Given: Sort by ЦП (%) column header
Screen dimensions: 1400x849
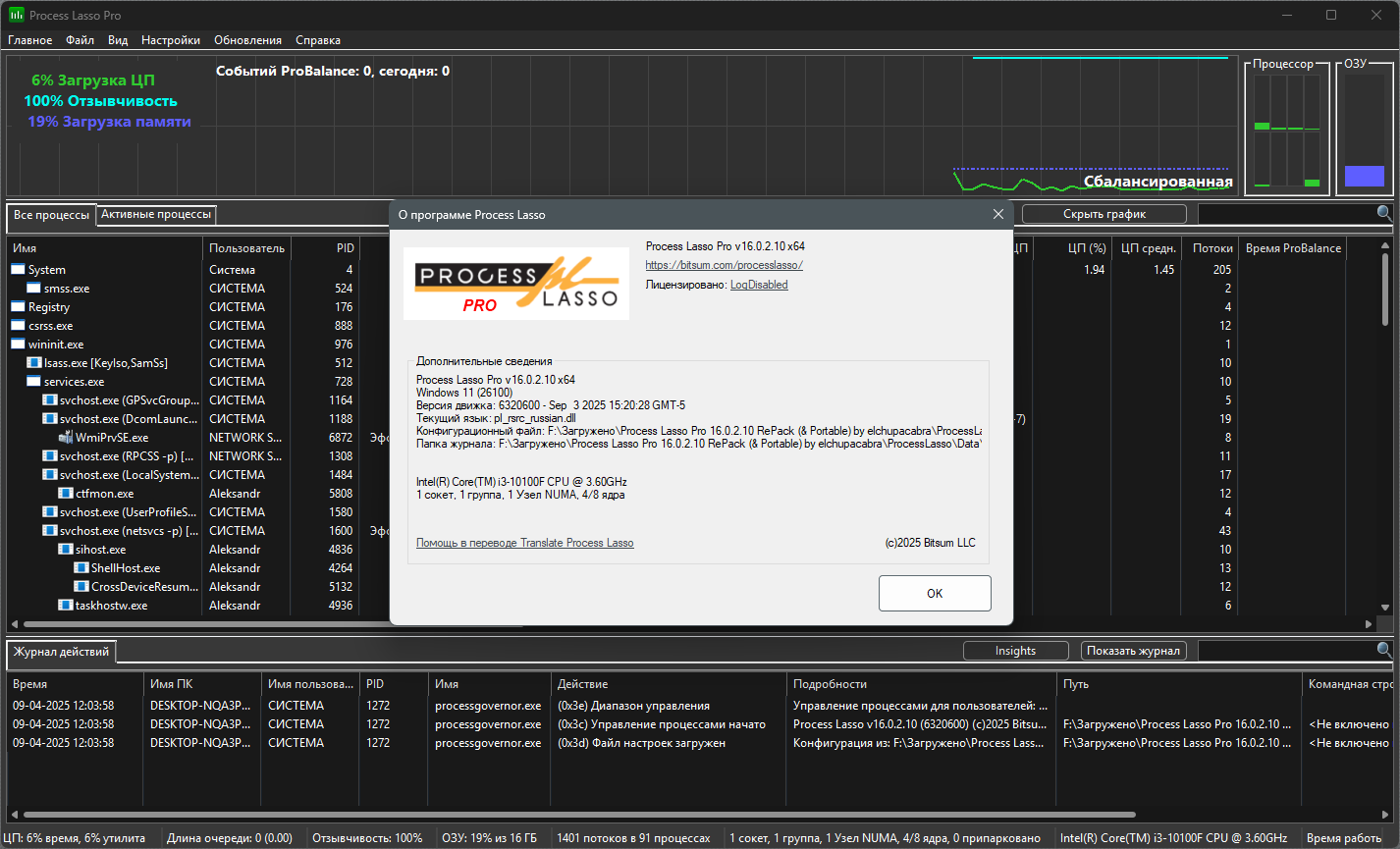Looking at the screenshot, I should click(x=1071, y=248).
